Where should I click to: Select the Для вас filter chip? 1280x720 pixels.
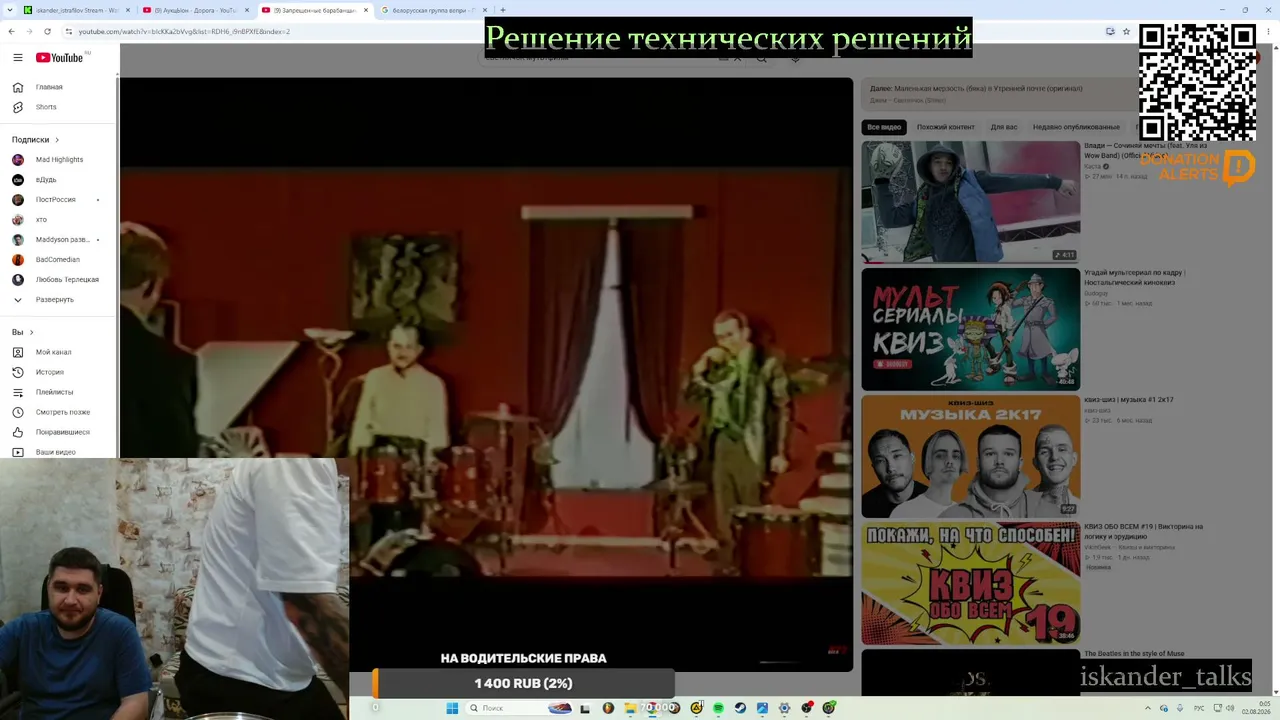coord(1004,127)
